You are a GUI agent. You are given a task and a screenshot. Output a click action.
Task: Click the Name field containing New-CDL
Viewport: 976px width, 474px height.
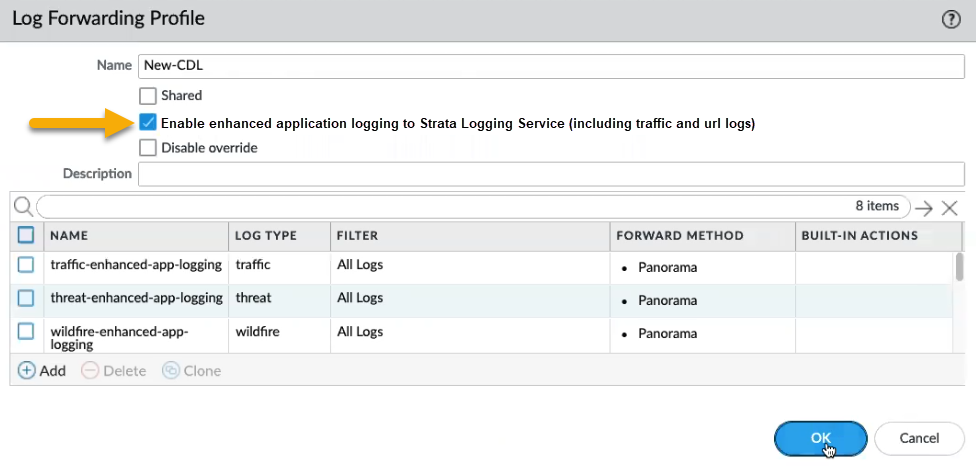click(551, 65)
